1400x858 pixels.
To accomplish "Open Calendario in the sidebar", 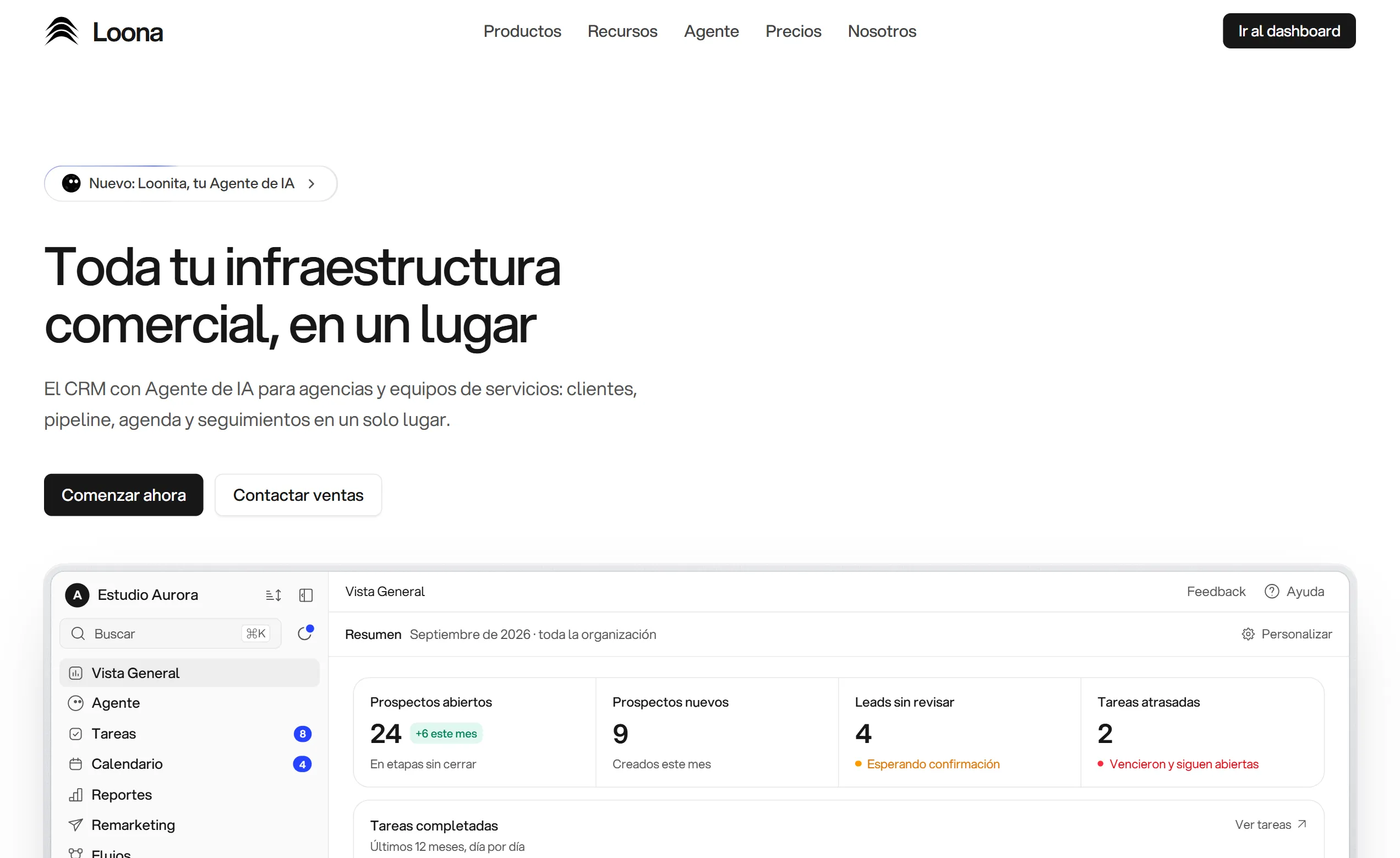I will 190,764.
